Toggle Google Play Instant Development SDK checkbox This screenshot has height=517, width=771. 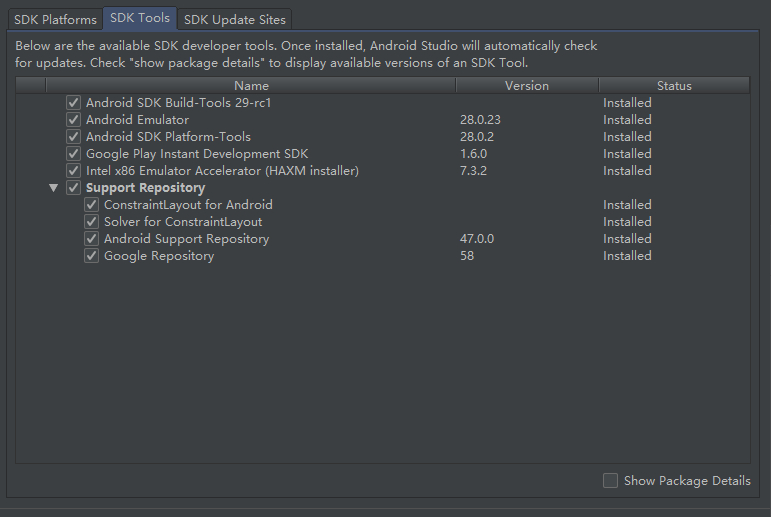click(73, 154)
